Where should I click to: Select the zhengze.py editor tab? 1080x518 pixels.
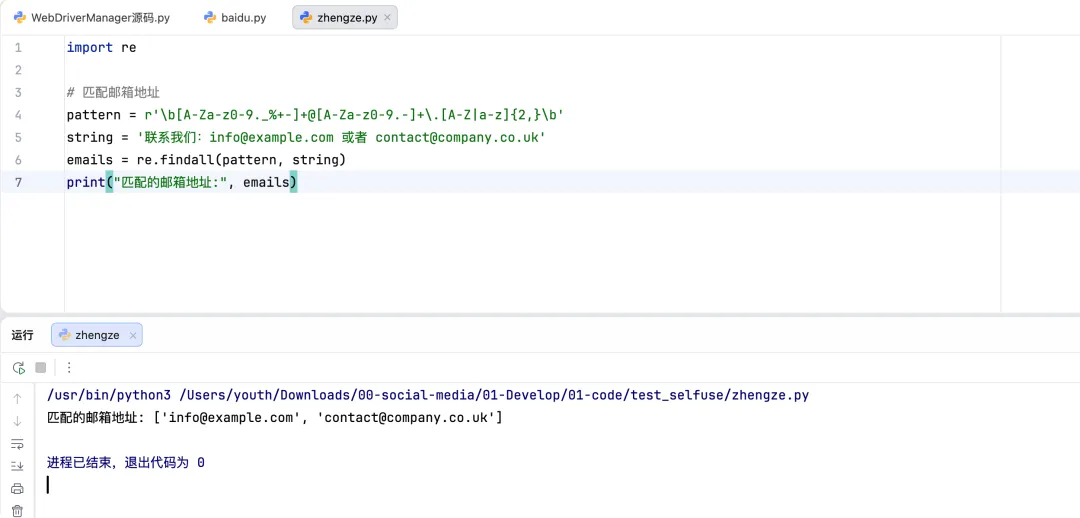click(344, 18)
